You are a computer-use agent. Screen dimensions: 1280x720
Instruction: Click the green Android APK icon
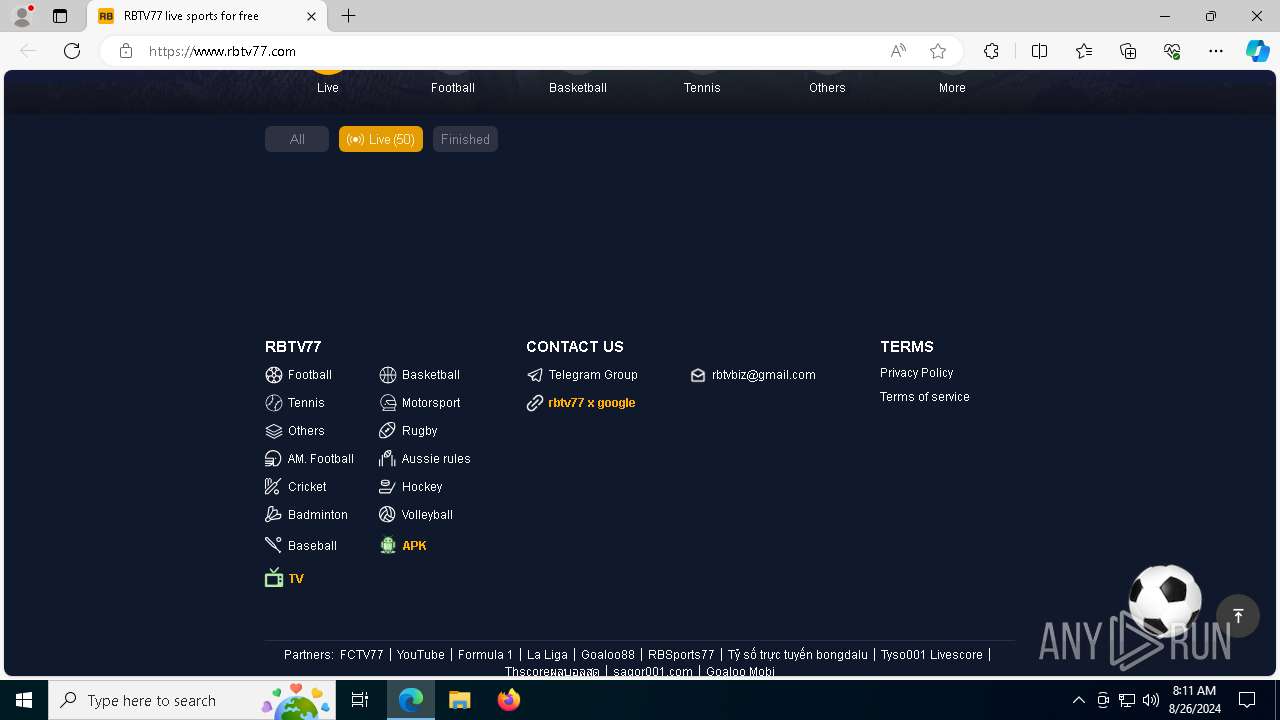pos(388,545)
